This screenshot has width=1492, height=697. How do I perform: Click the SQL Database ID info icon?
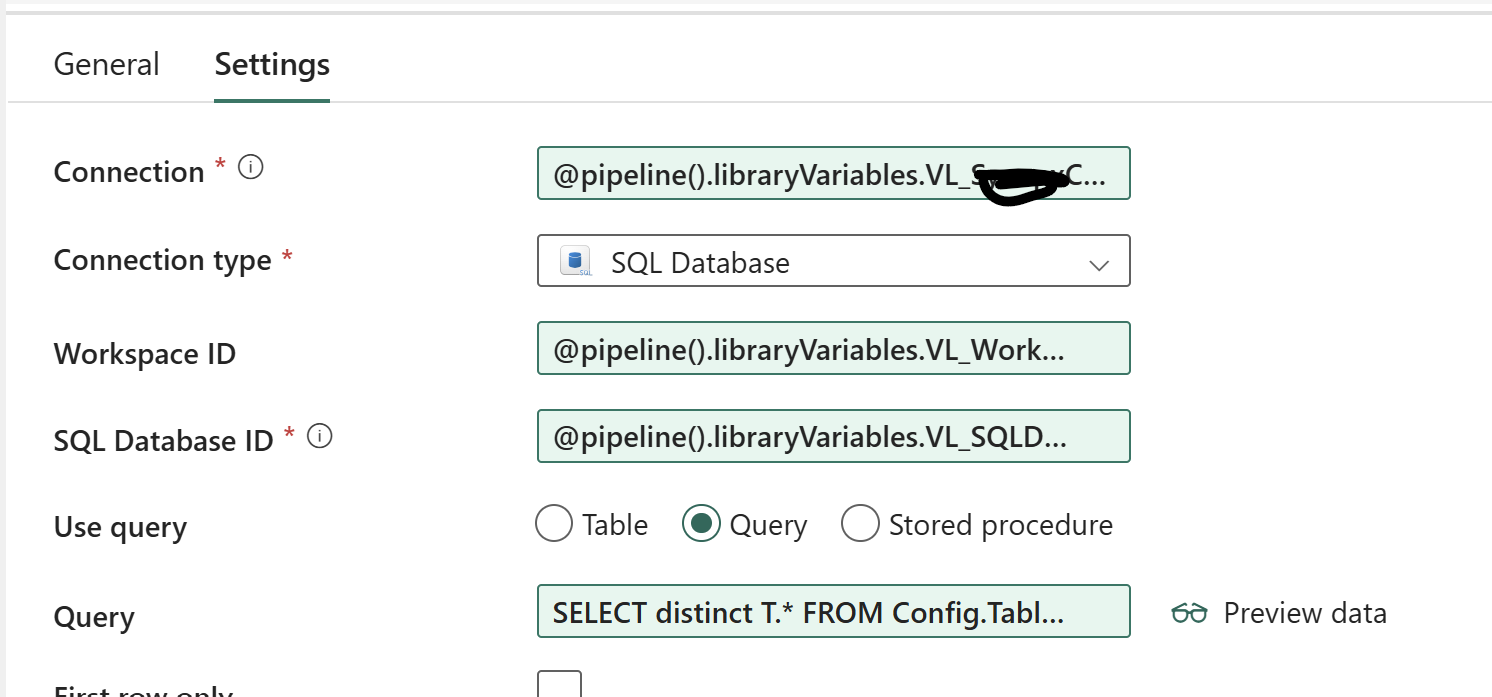tap(320, 436)
